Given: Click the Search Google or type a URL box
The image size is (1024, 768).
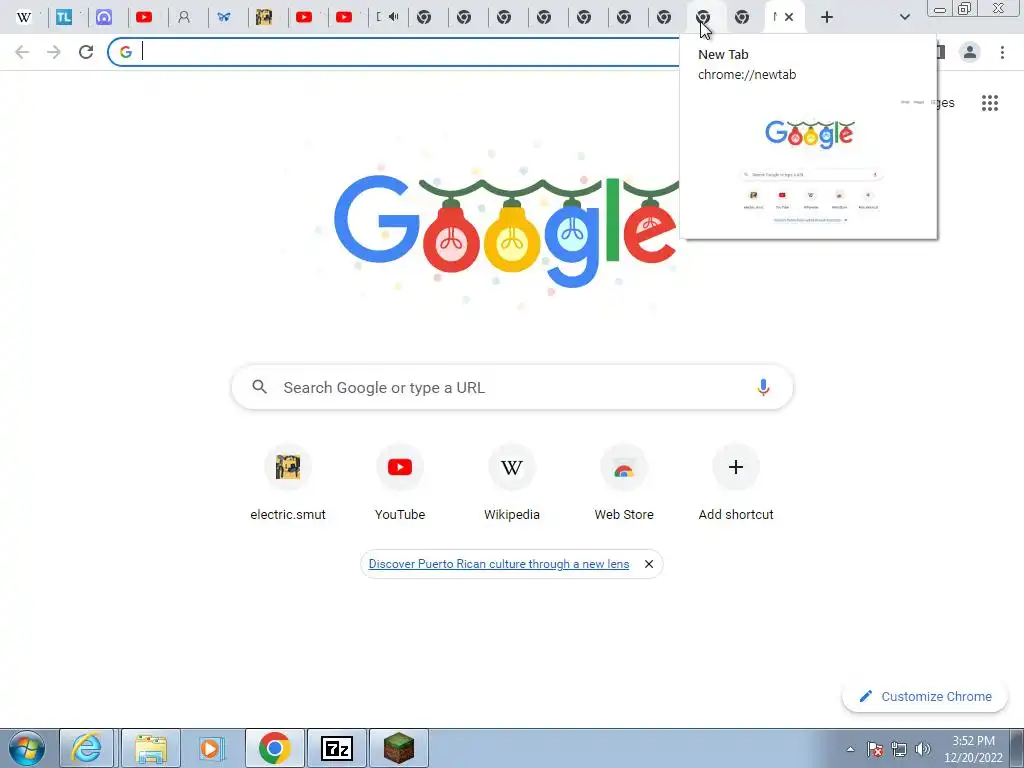Looking at the screenshot, I should click(x=513, y=387).
